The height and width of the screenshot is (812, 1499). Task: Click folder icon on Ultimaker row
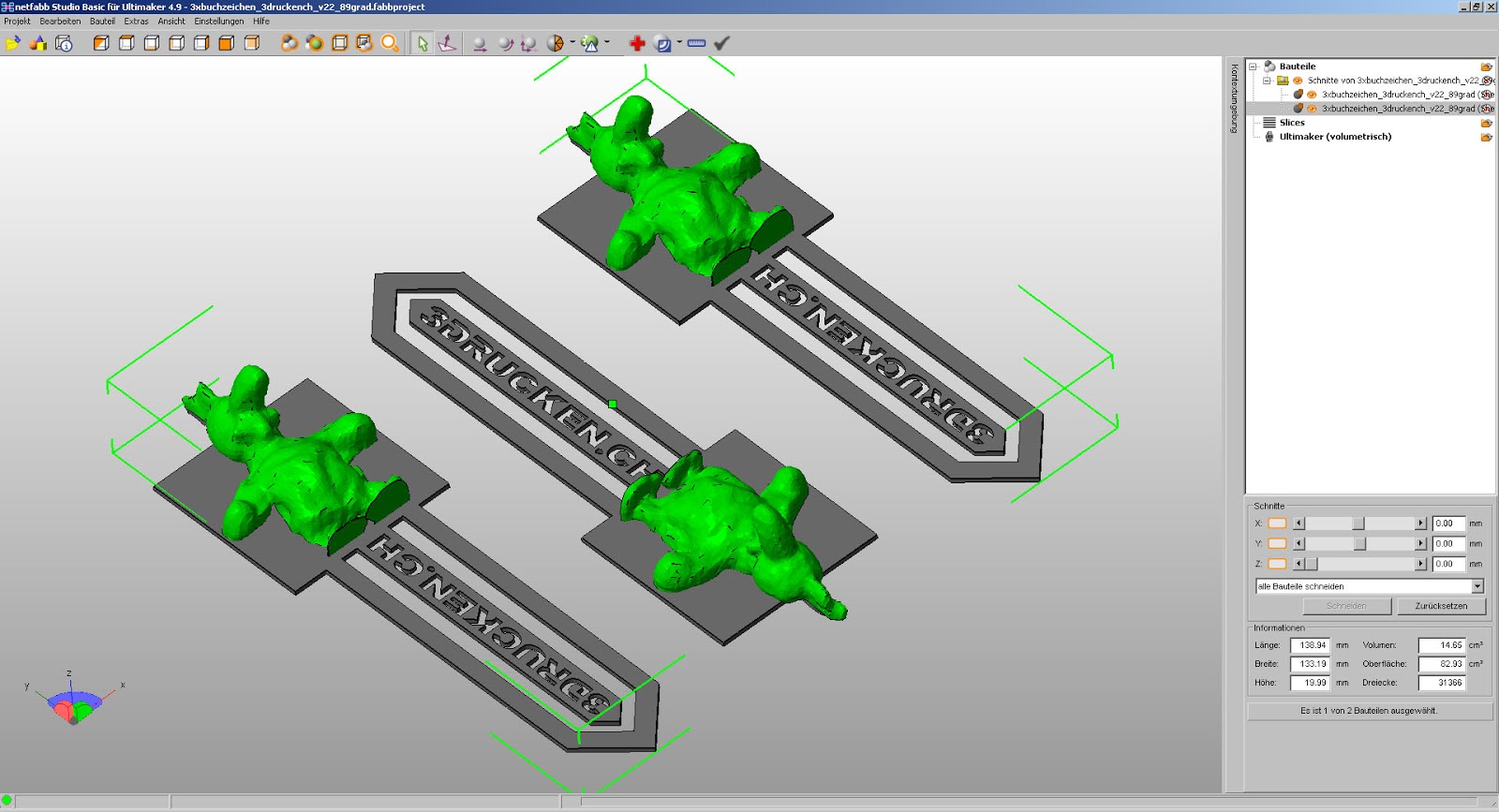pos(1486,137)
